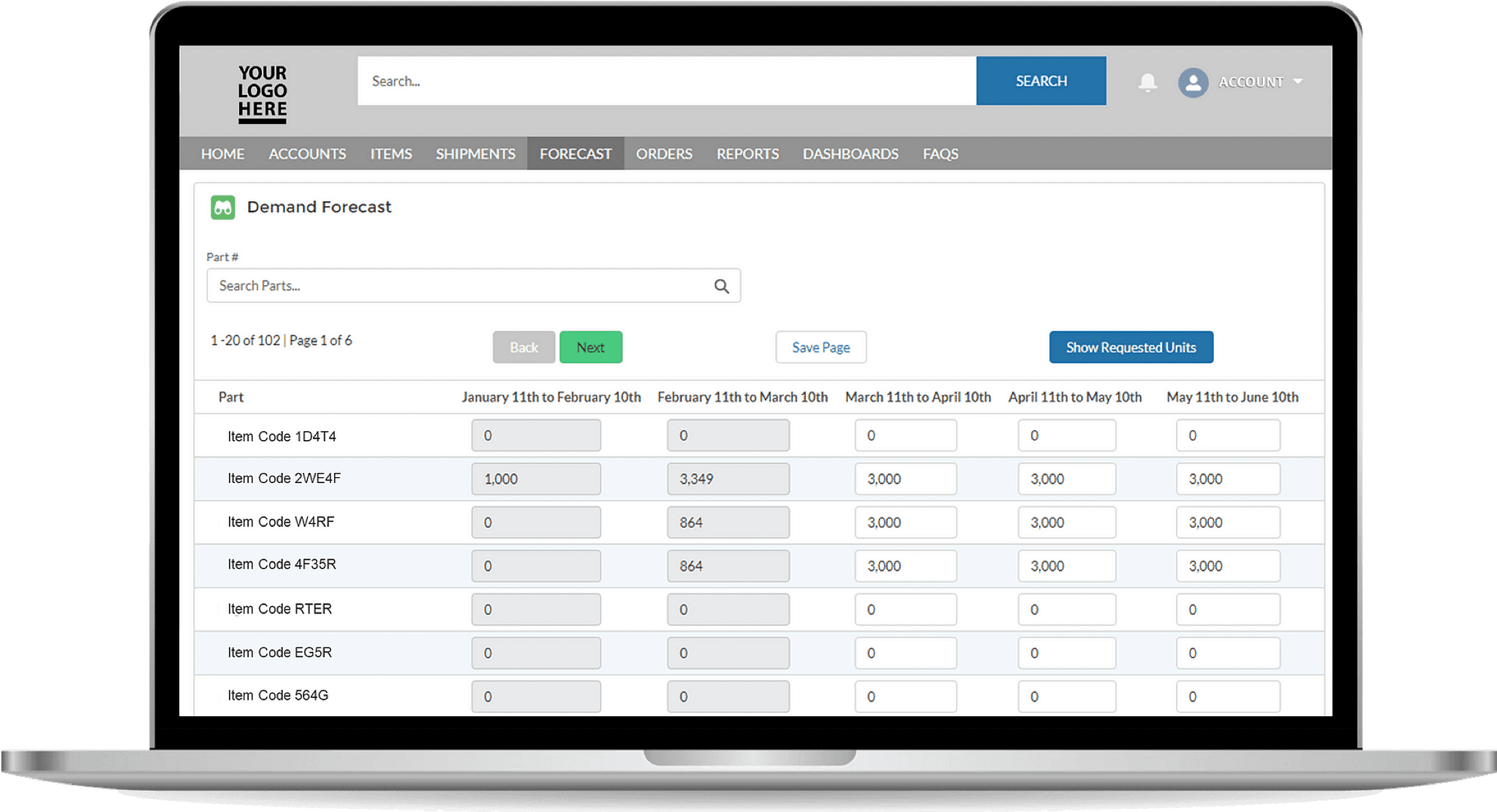Click Item Code 2WE4F May 11th field

pos(1228,479)
